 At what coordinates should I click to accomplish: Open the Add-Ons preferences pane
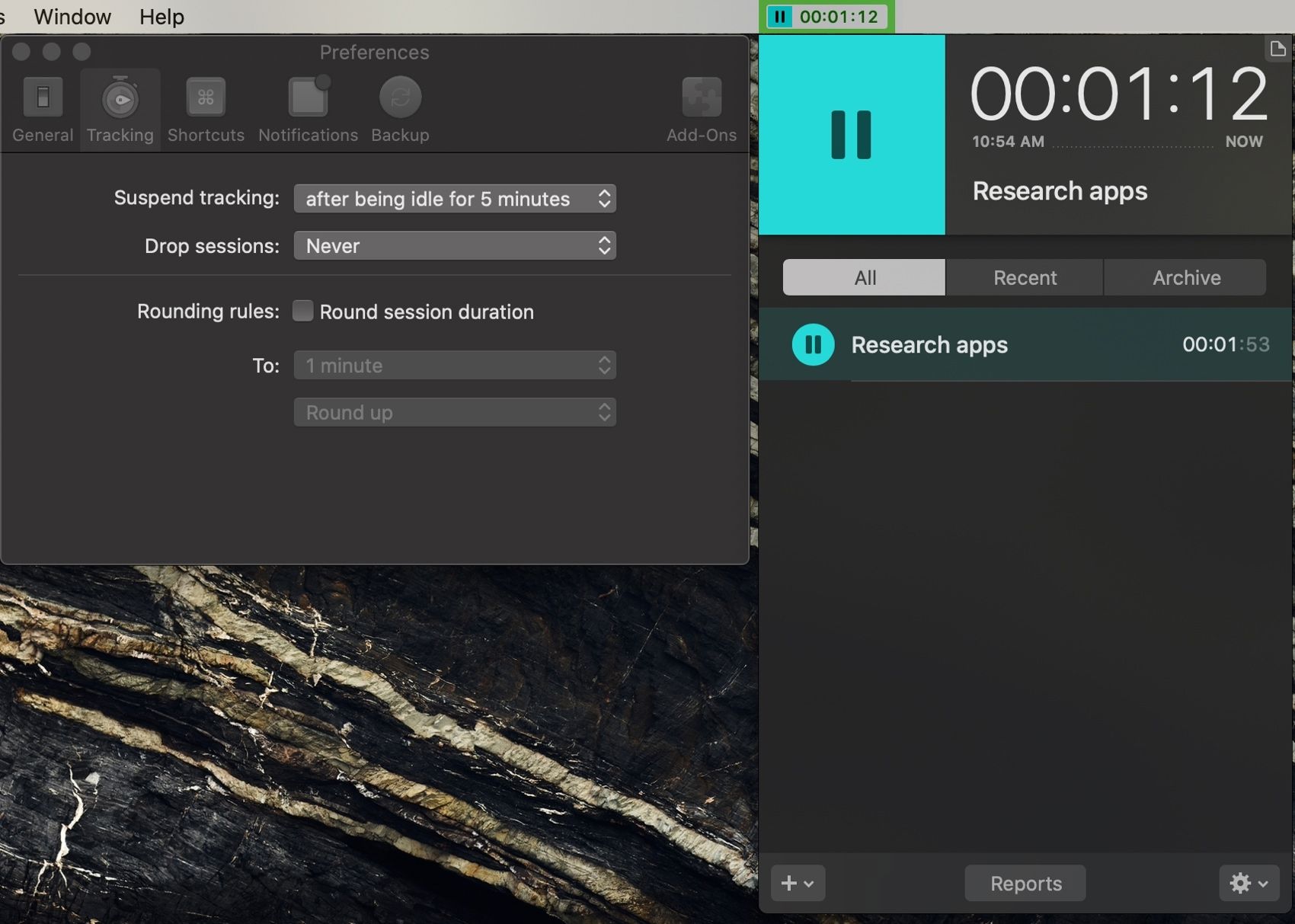(x=701, y=110)
